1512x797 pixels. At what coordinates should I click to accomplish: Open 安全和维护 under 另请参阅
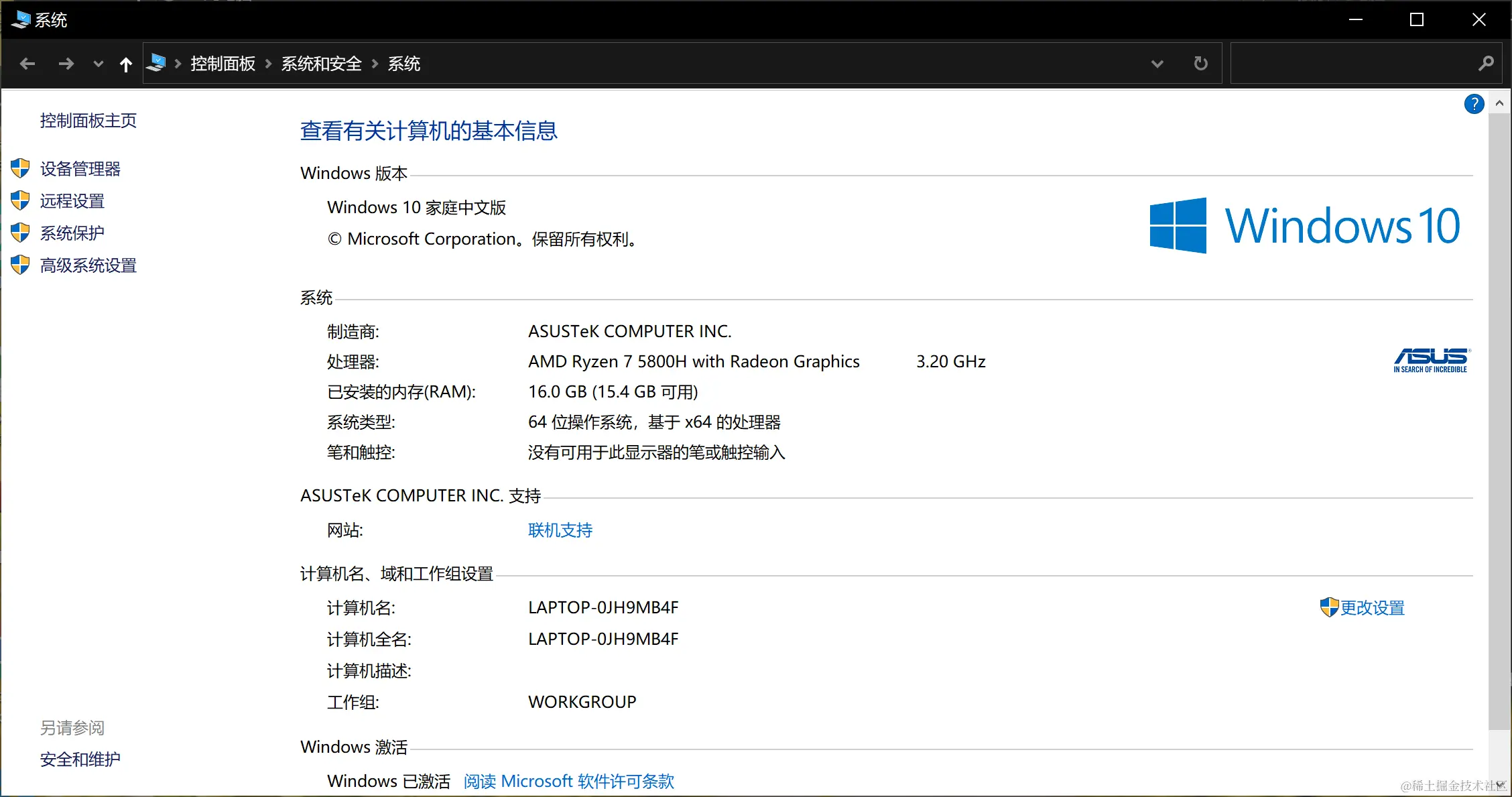[80, 759]
